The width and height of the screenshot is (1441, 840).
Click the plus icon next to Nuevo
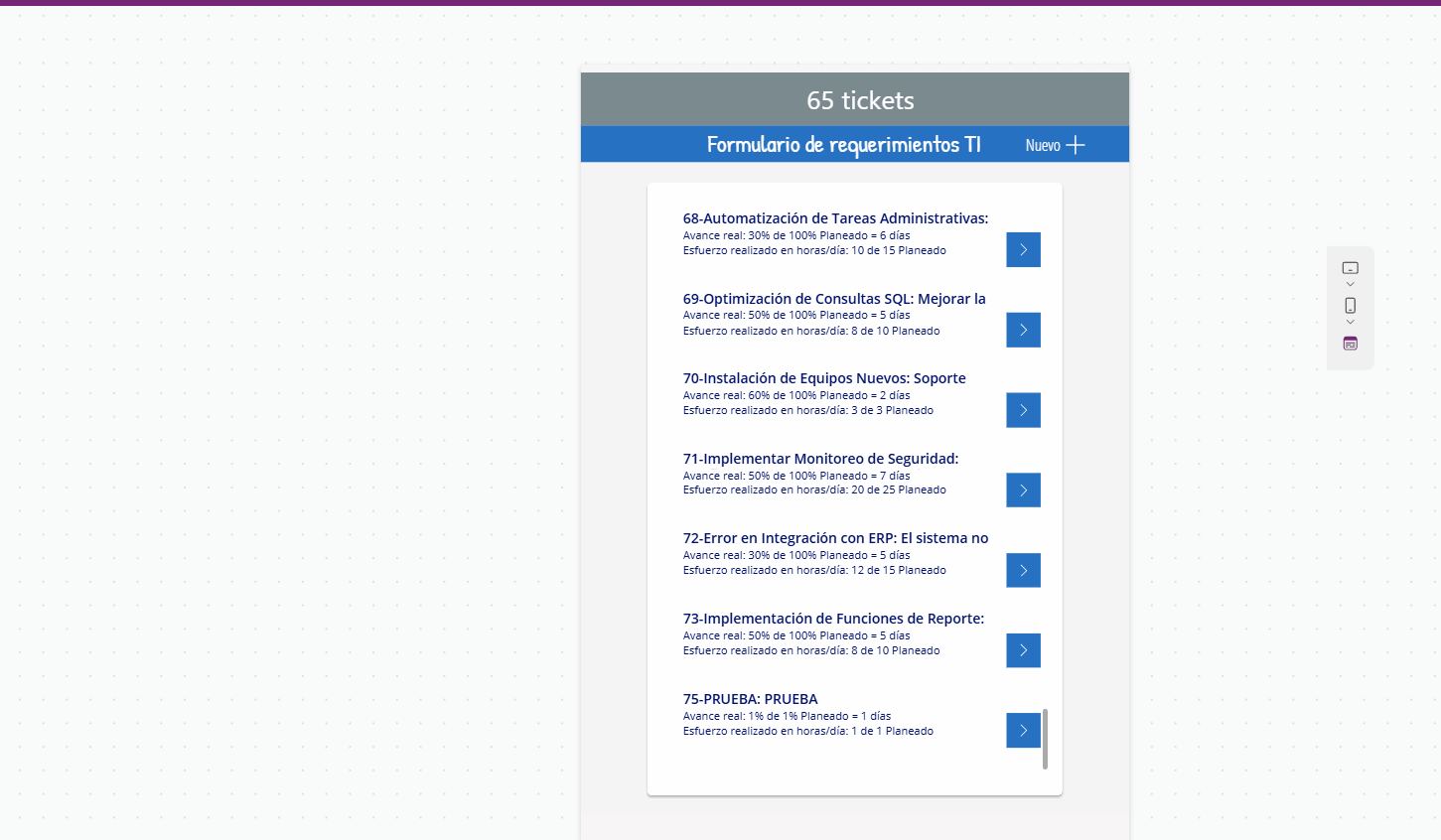pyautogui.click(x=1077, y=144)
